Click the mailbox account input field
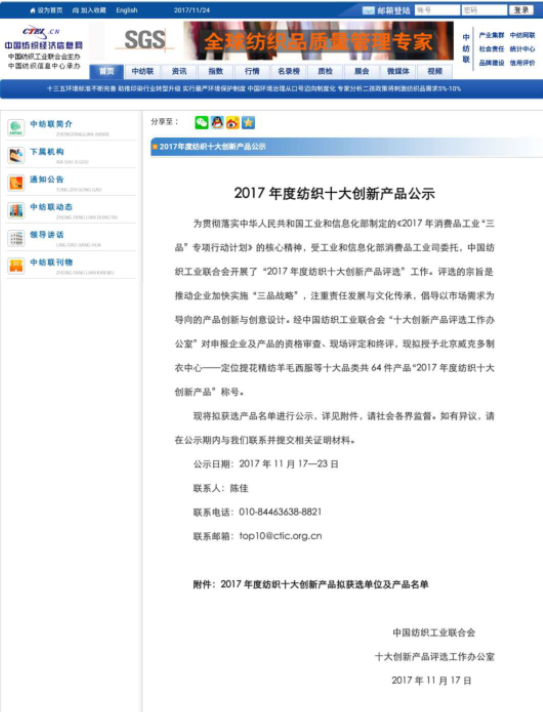Image resolution: width=543 pixels, height=712 pixels. 437,10
